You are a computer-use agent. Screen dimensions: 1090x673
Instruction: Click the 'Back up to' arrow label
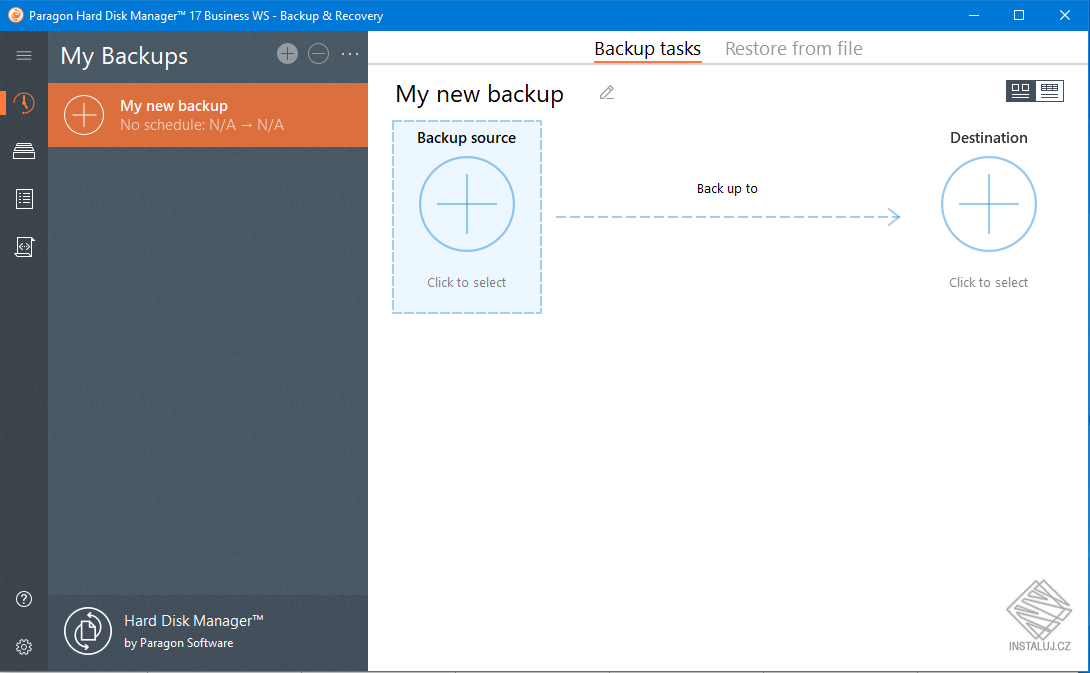pyautogui.click(x=727, y=188)
